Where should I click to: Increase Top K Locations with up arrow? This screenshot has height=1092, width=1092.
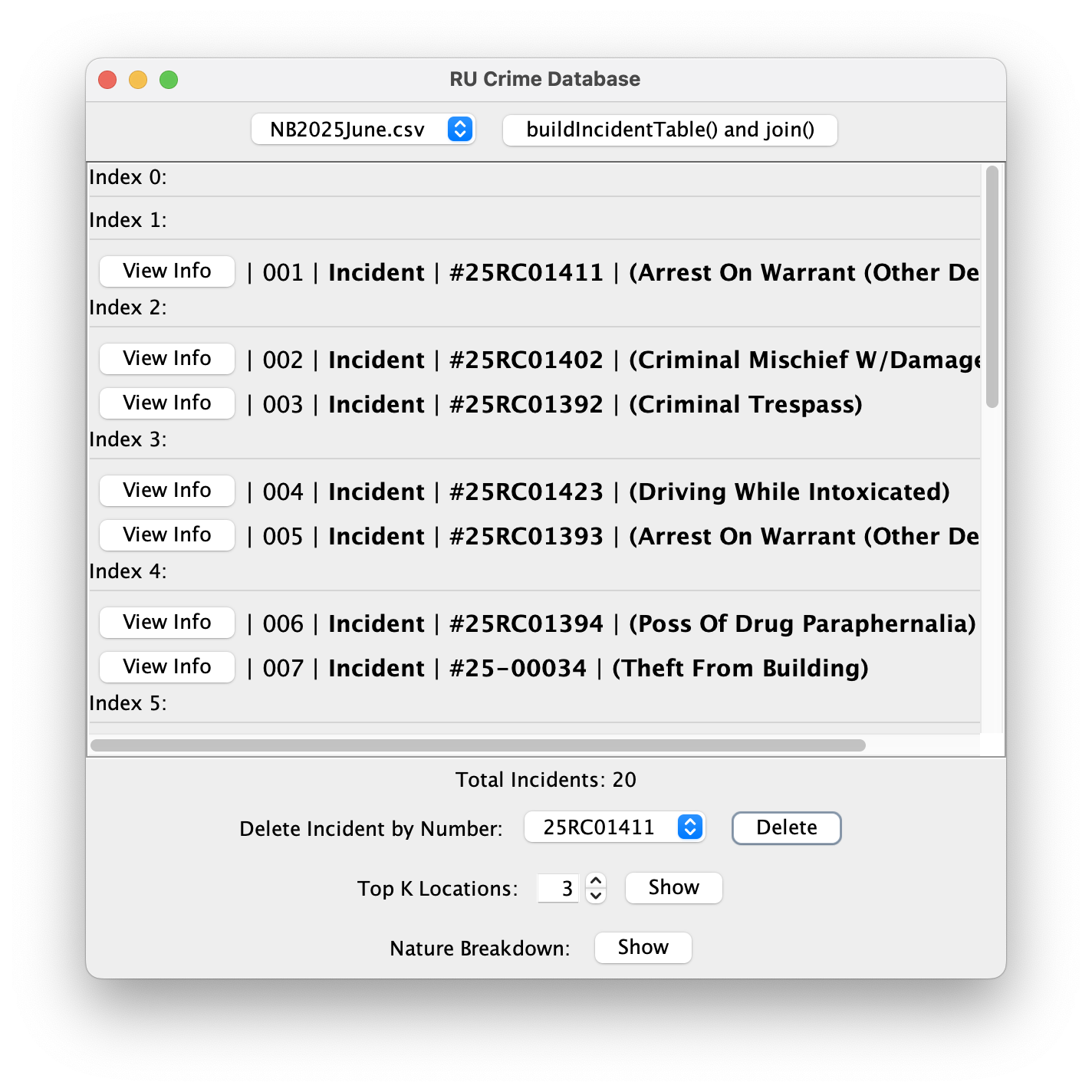[x=596, y=881]
